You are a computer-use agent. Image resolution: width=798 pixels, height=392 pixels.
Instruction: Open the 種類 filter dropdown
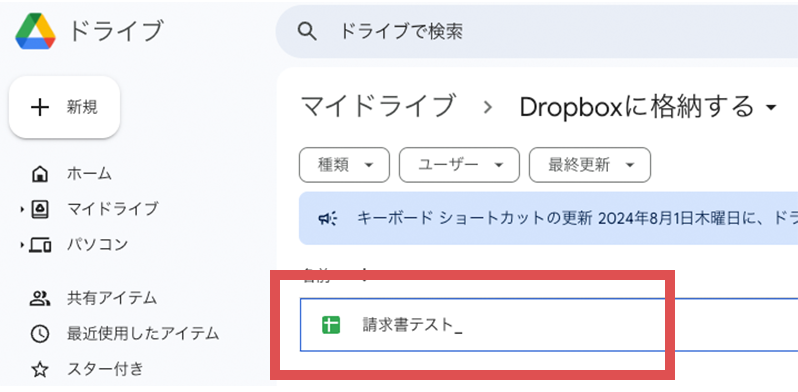coord(345,165)
